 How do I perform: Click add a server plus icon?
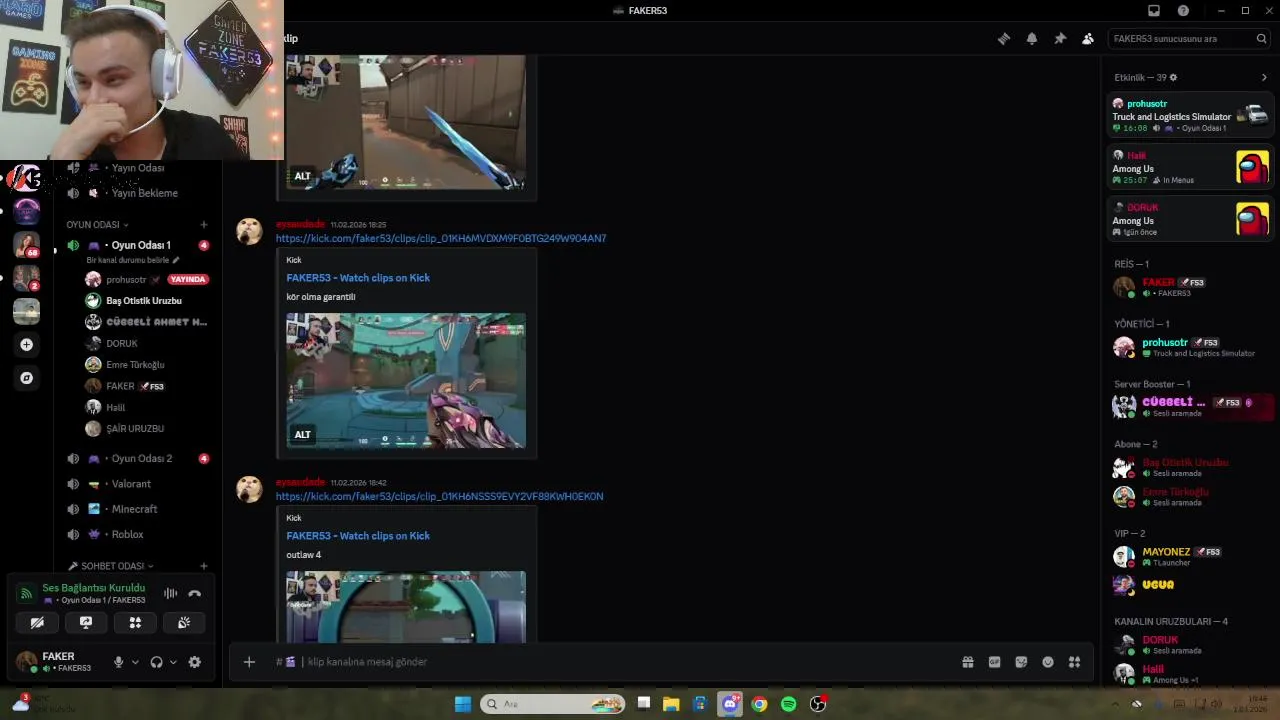click(x=27, y=345)
